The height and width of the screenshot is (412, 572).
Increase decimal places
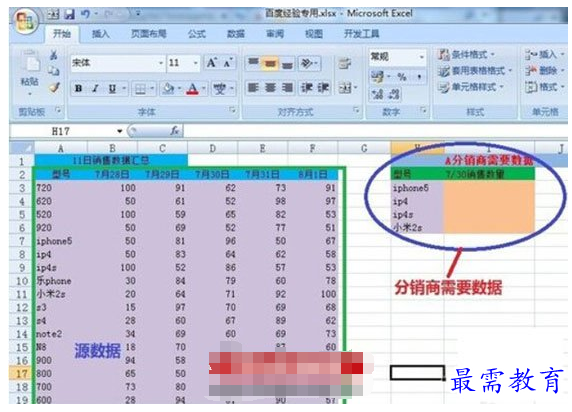click(377, 95)
